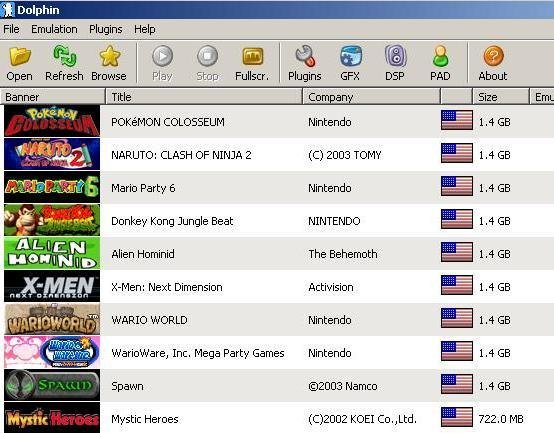Click the Mario Party 6 title text
554x433 pixels.
(143, 188)
